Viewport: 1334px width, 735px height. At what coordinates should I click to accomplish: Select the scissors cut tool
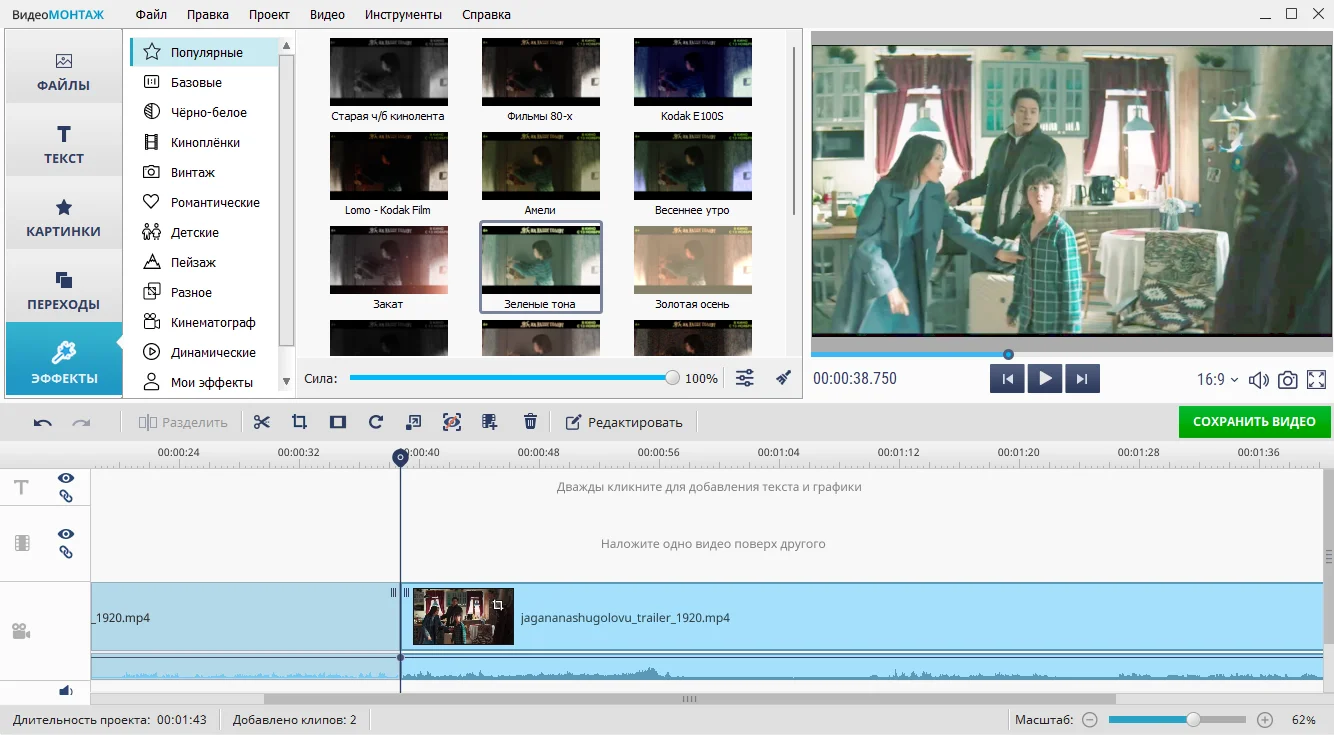(x=262, y=422)
